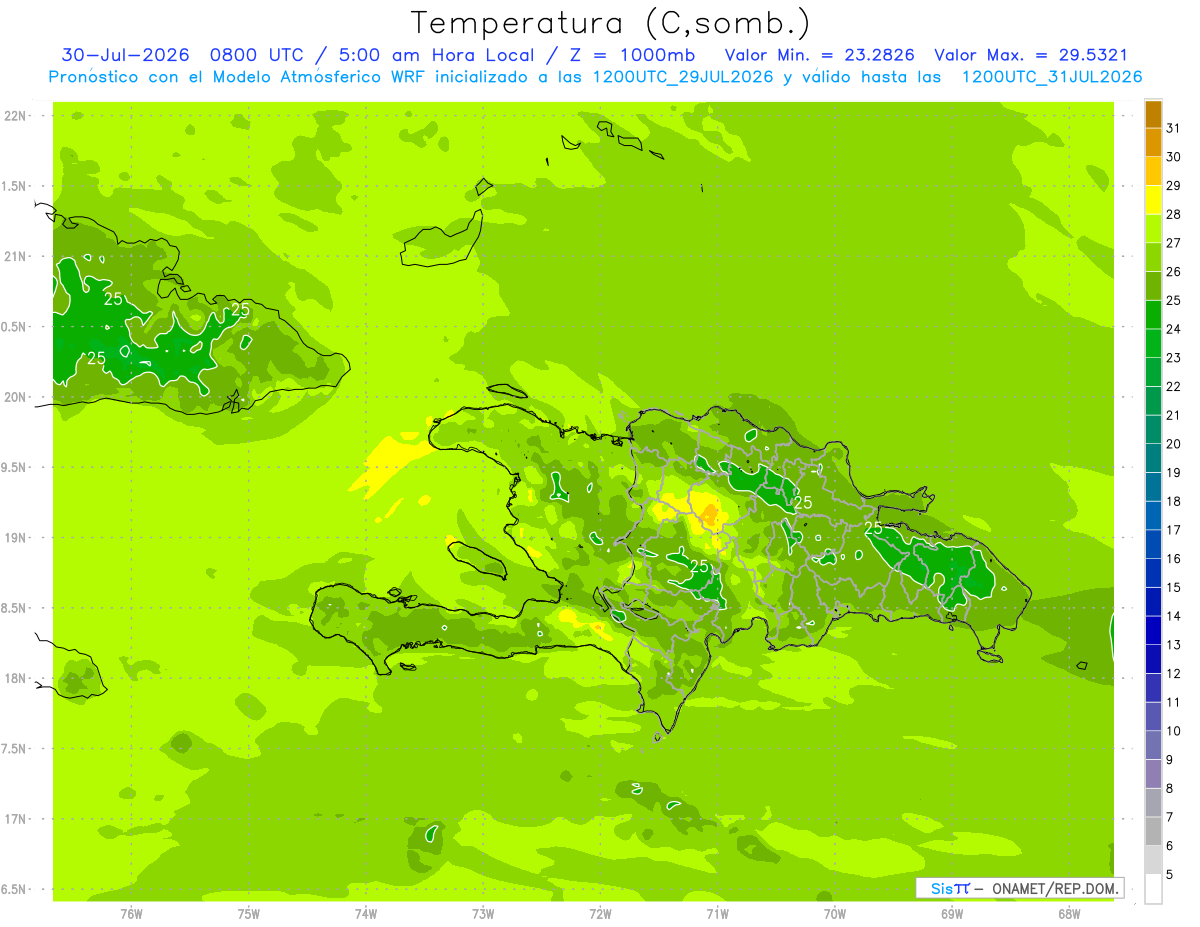Click the legend value "26"
Viewport: 1200px width, 927px height.
(x=1173, y=271)
